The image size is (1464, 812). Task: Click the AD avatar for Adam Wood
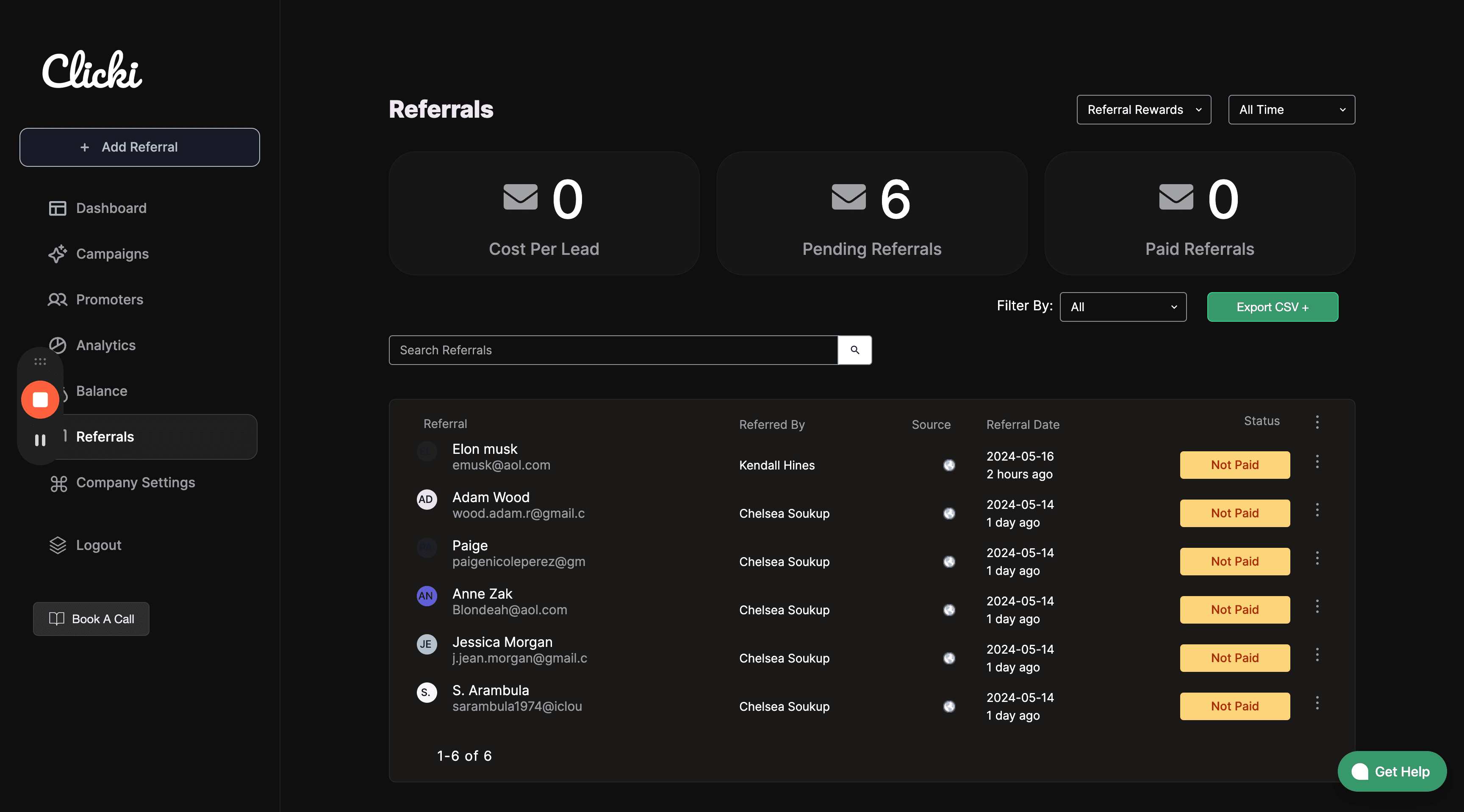426,499
